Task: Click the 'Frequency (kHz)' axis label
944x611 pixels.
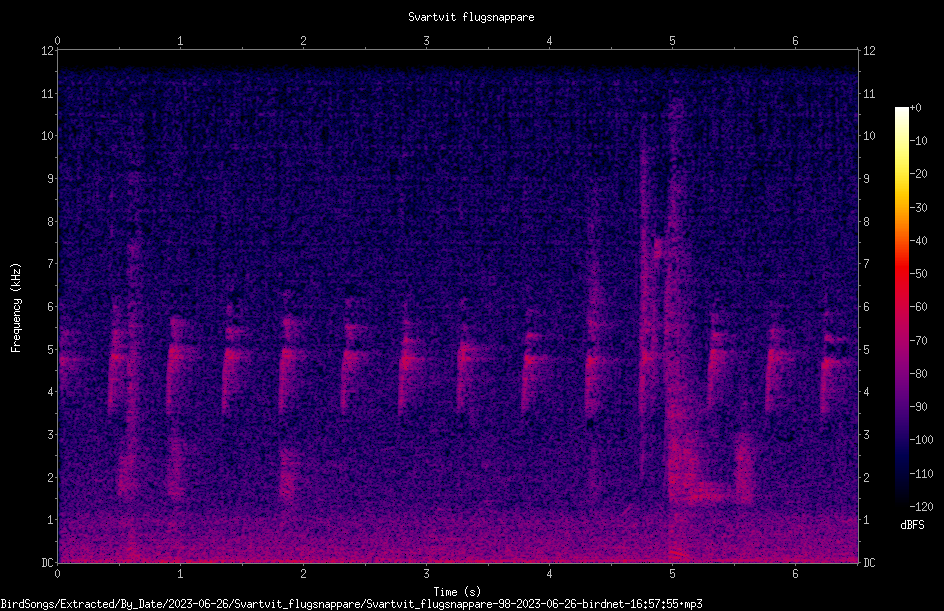Action: tap(16, 308)
